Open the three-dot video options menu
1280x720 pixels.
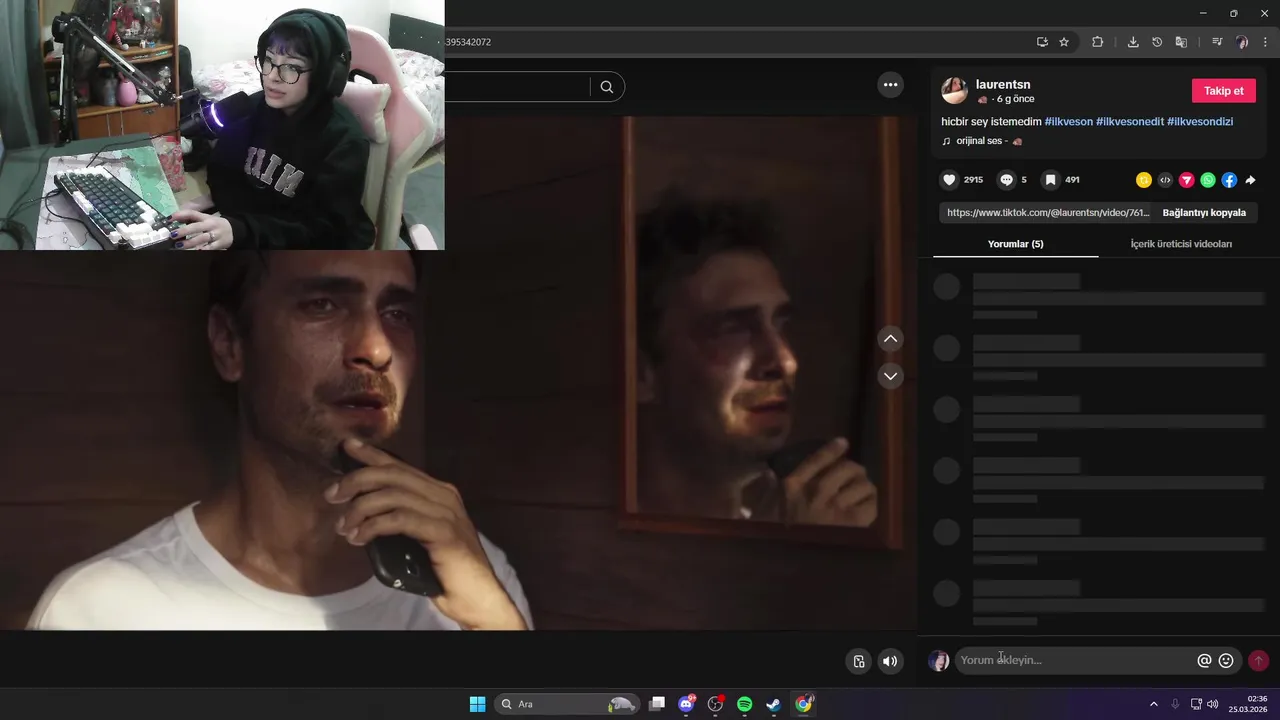(890, 85)
